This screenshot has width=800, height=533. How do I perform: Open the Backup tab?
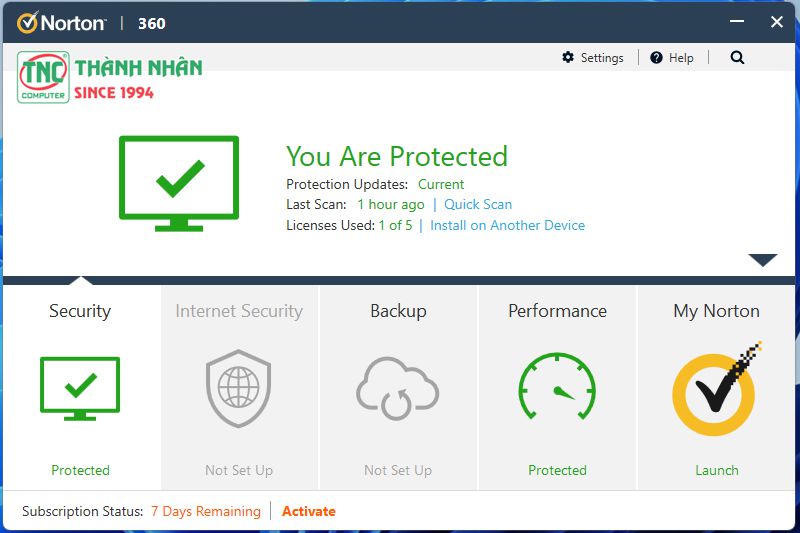click(x=398, y=388)
